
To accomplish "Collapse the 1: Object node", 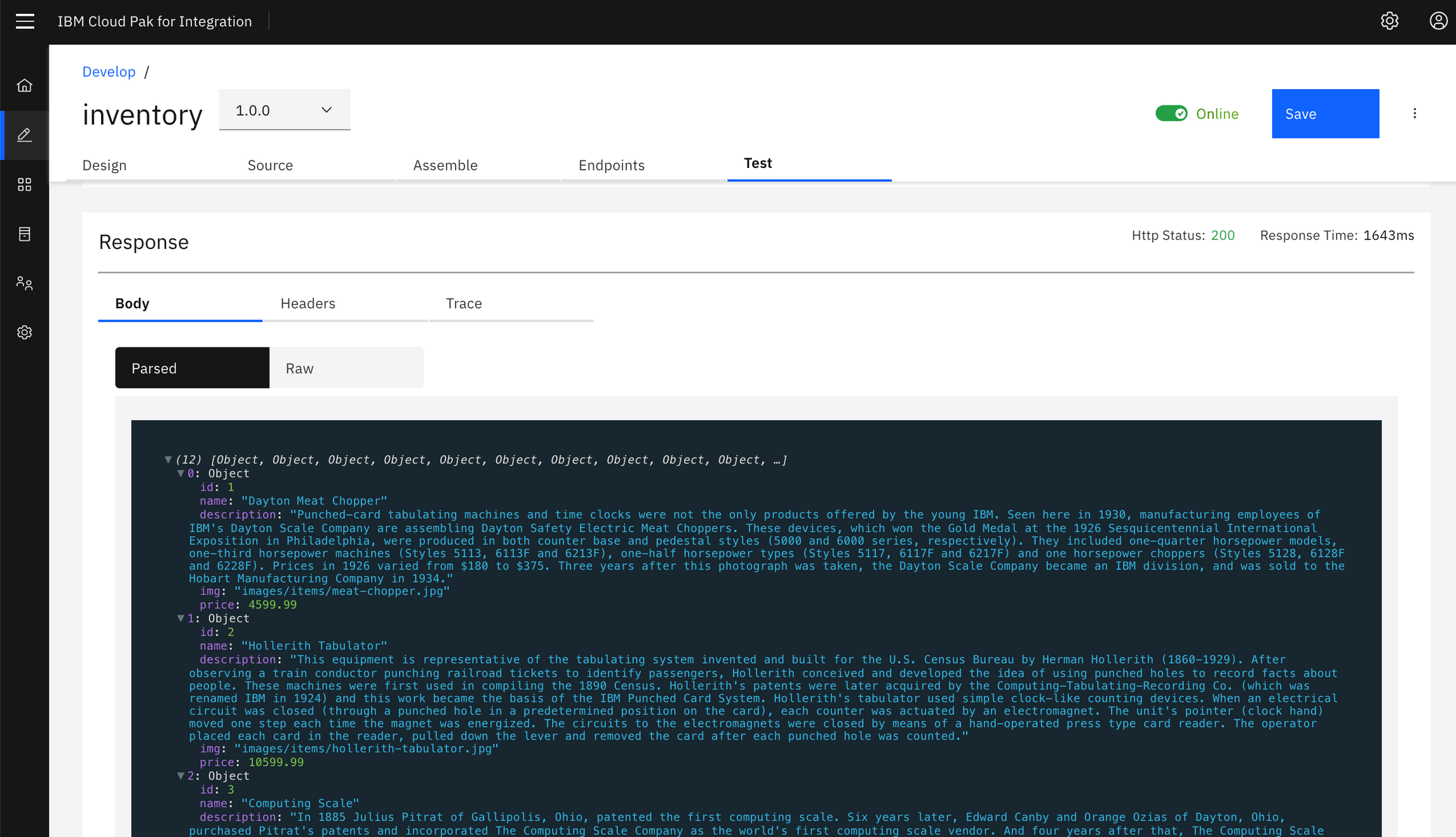I will click(x=181, y=618).
